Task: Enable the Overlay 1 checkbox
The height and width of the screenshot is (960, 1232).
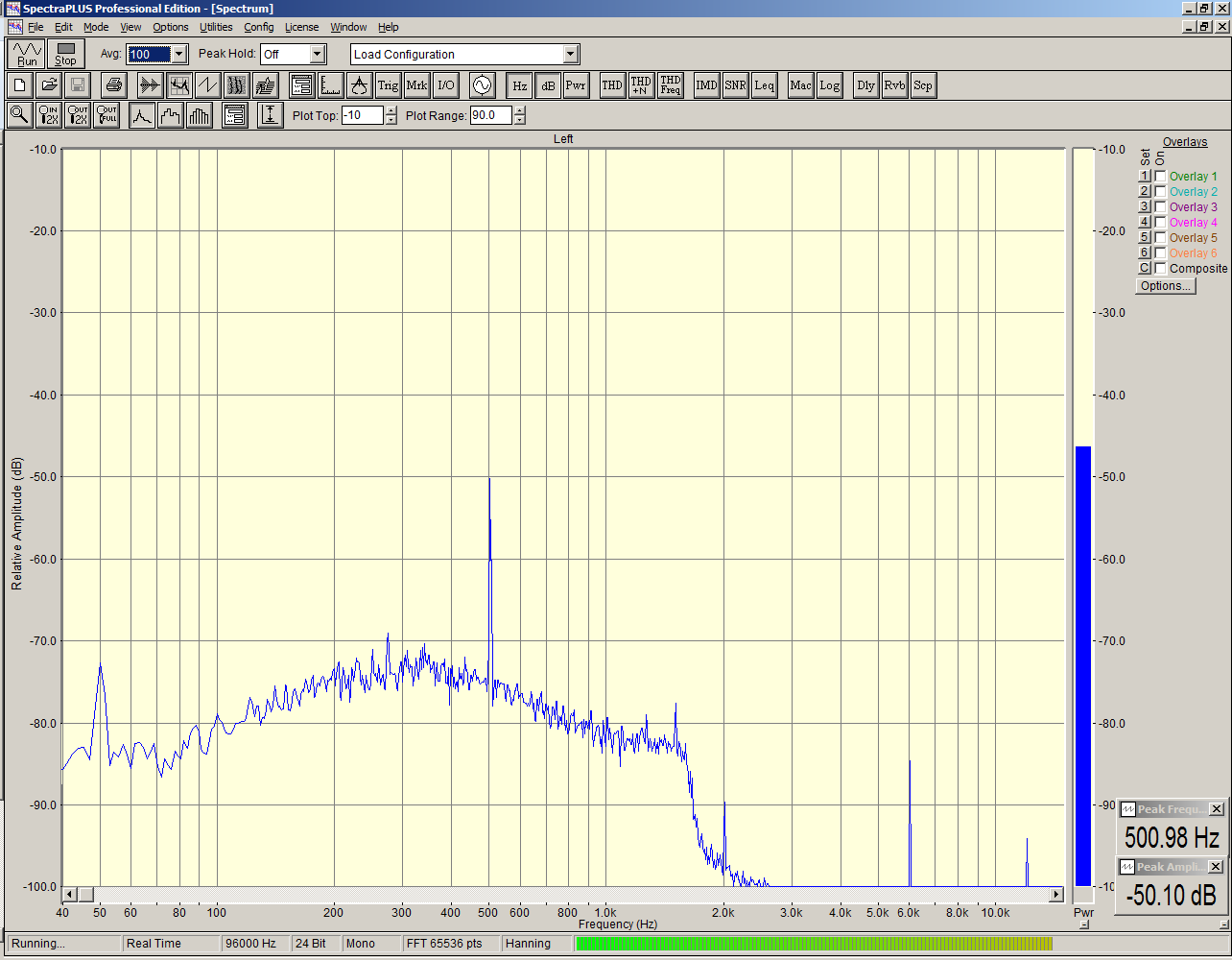Action: 1161,177
